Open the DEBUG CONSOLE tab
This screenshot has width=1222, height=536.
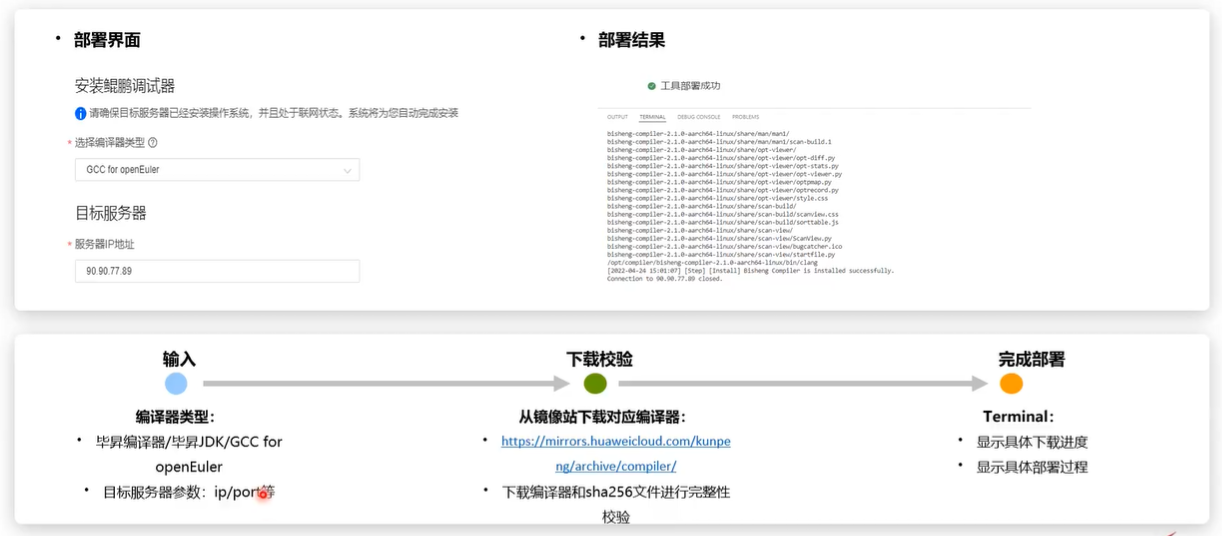699,117
